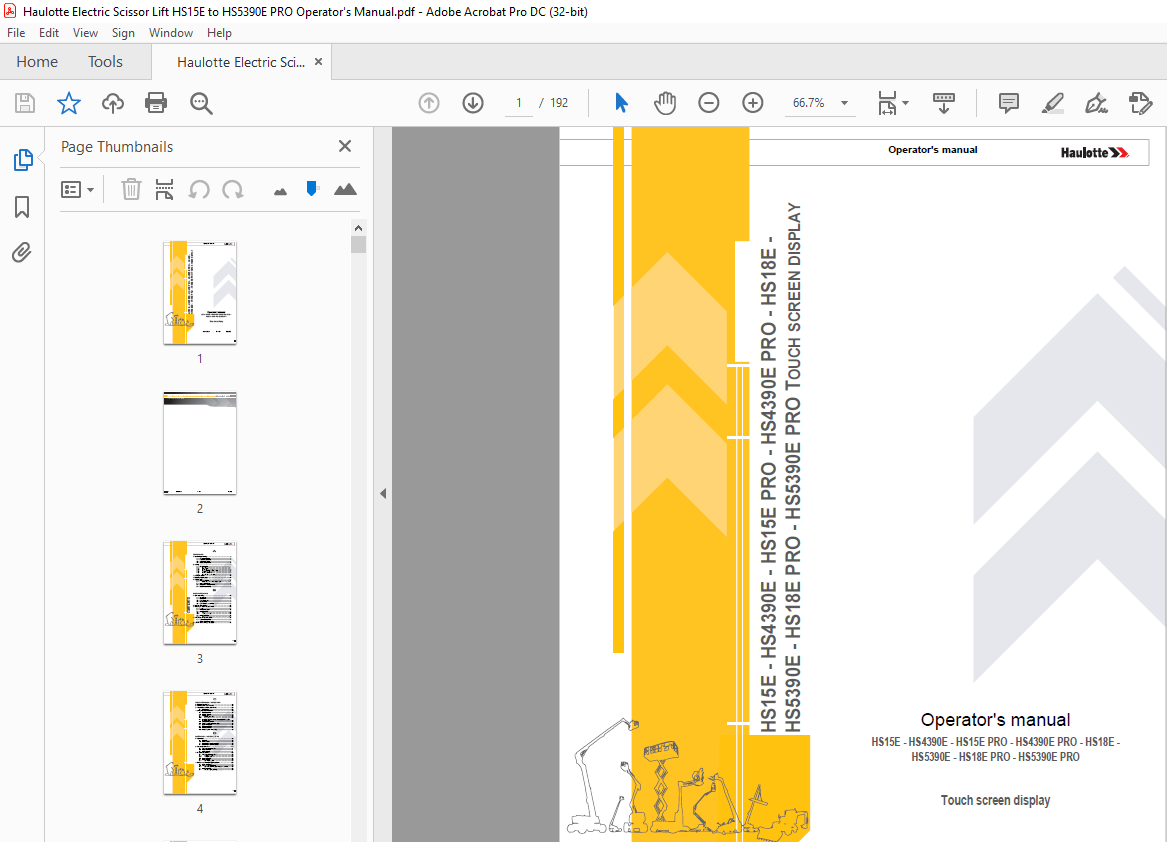The width and height of the screenshot is (1167, 842).
Task: Collapse the navigation pane arrow
Action: click(x=383, y=493)
